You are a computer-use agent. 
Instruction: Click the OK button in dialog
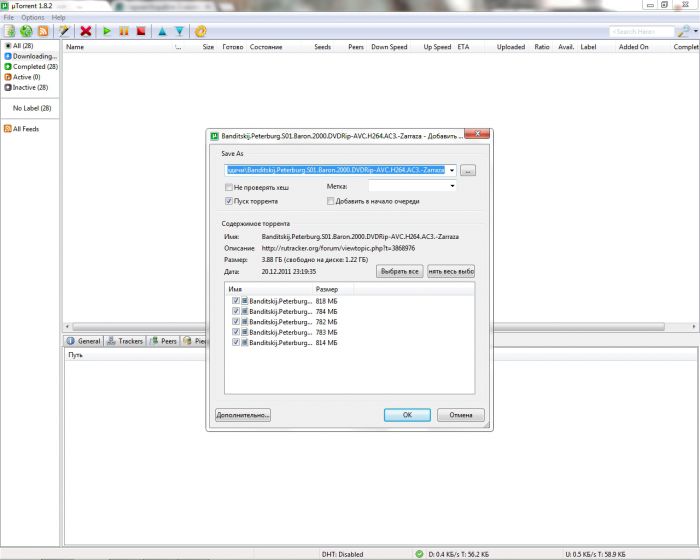(x=407, y=415)
